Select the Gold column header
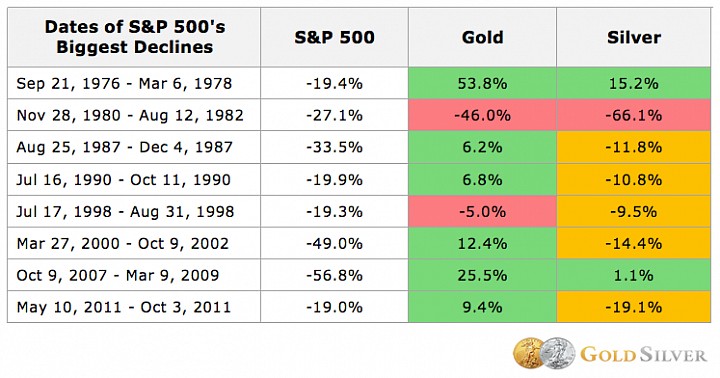 (482, 37)
